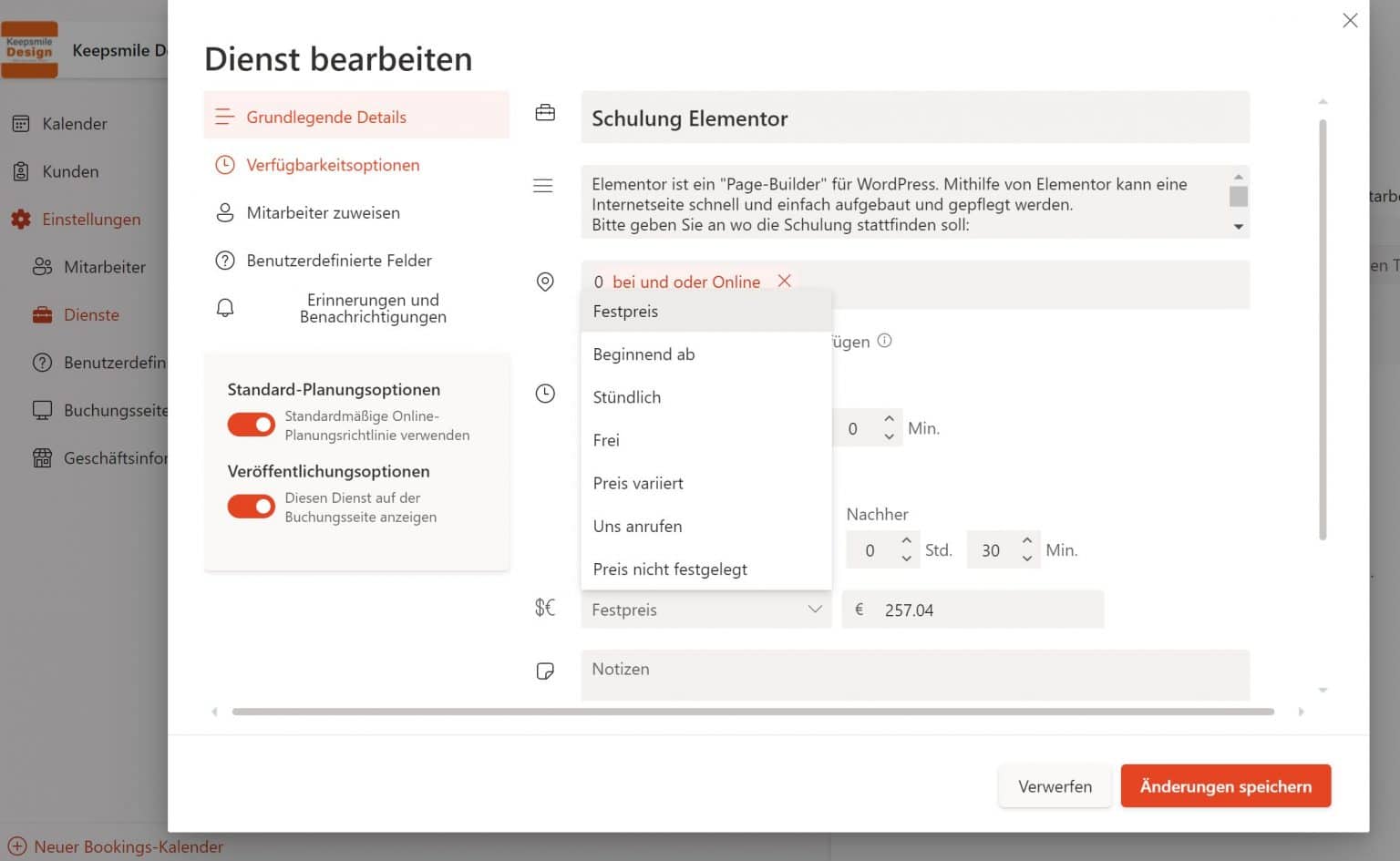Click the vertical scrollbar down arrow of the dialog

pos(1323,691)
